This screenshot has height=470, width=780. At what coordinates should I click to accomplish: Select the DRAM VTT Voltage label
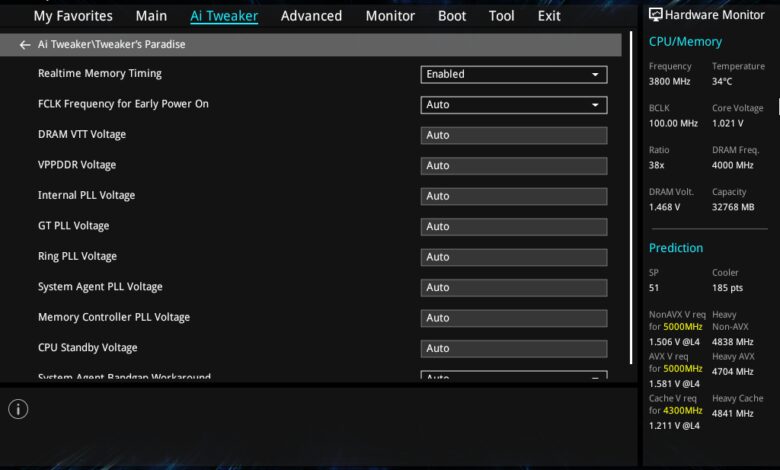82,134
